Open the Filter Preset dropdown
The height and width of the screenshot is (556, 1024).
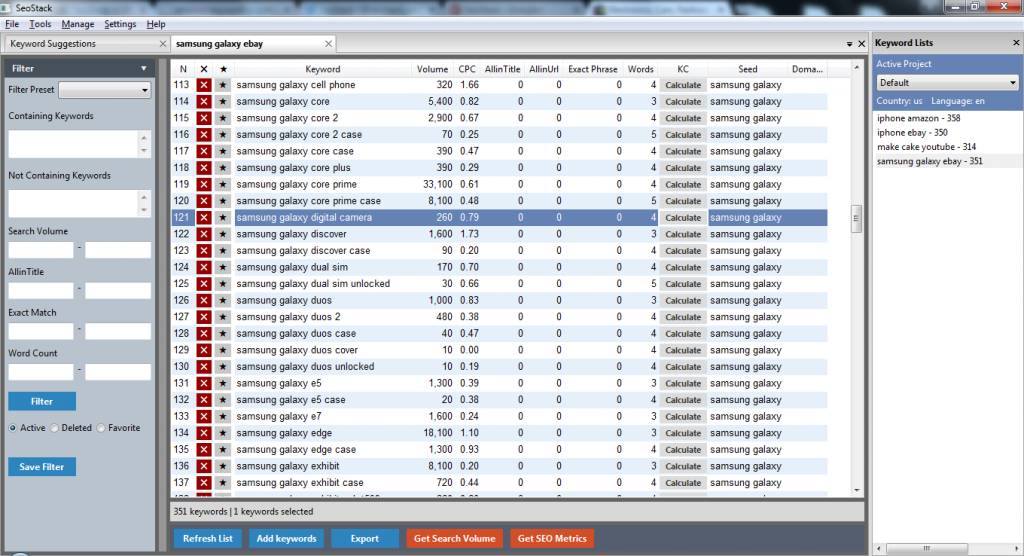tap(104, 90)
